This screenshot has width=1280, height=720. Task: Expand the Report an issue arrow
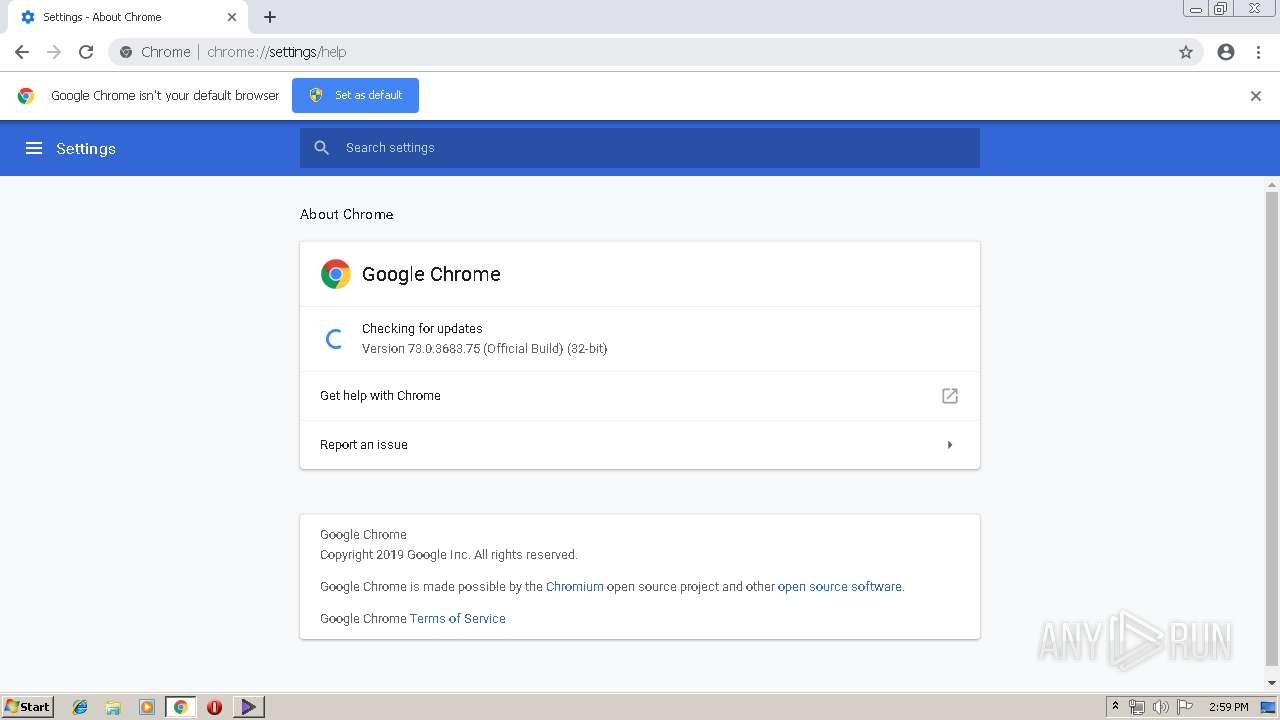coord(950,445)
